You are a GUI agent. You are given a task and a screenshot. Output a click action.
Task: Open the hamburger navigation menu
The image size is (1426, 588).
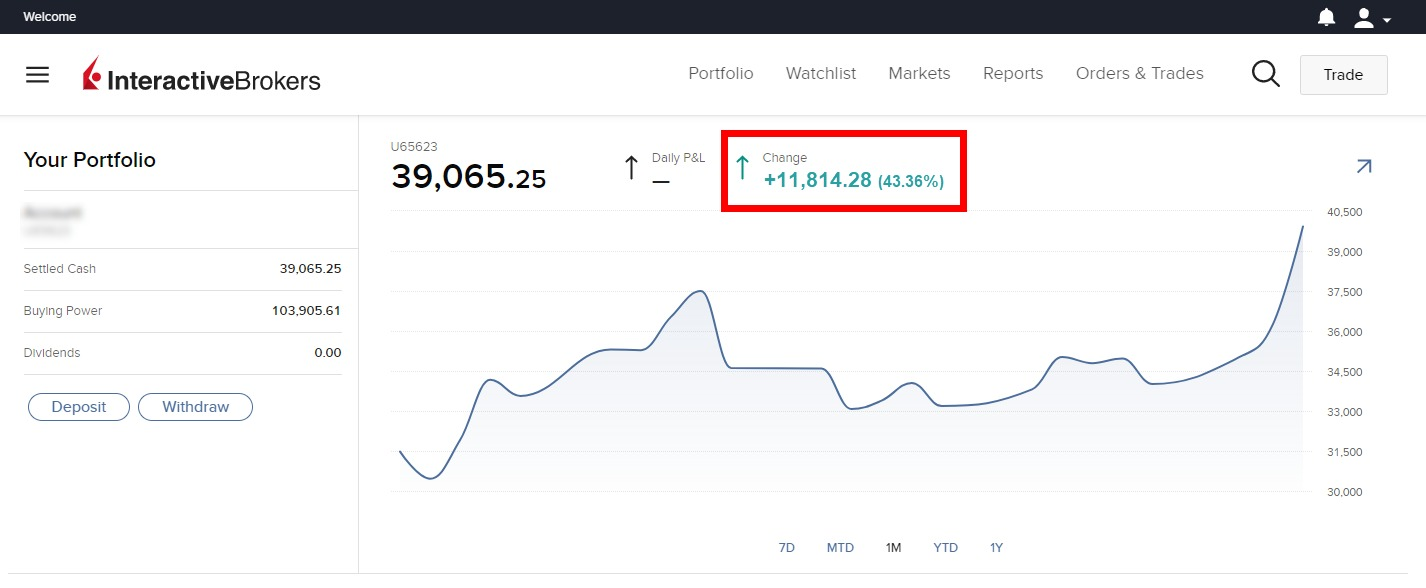point(37,75)
